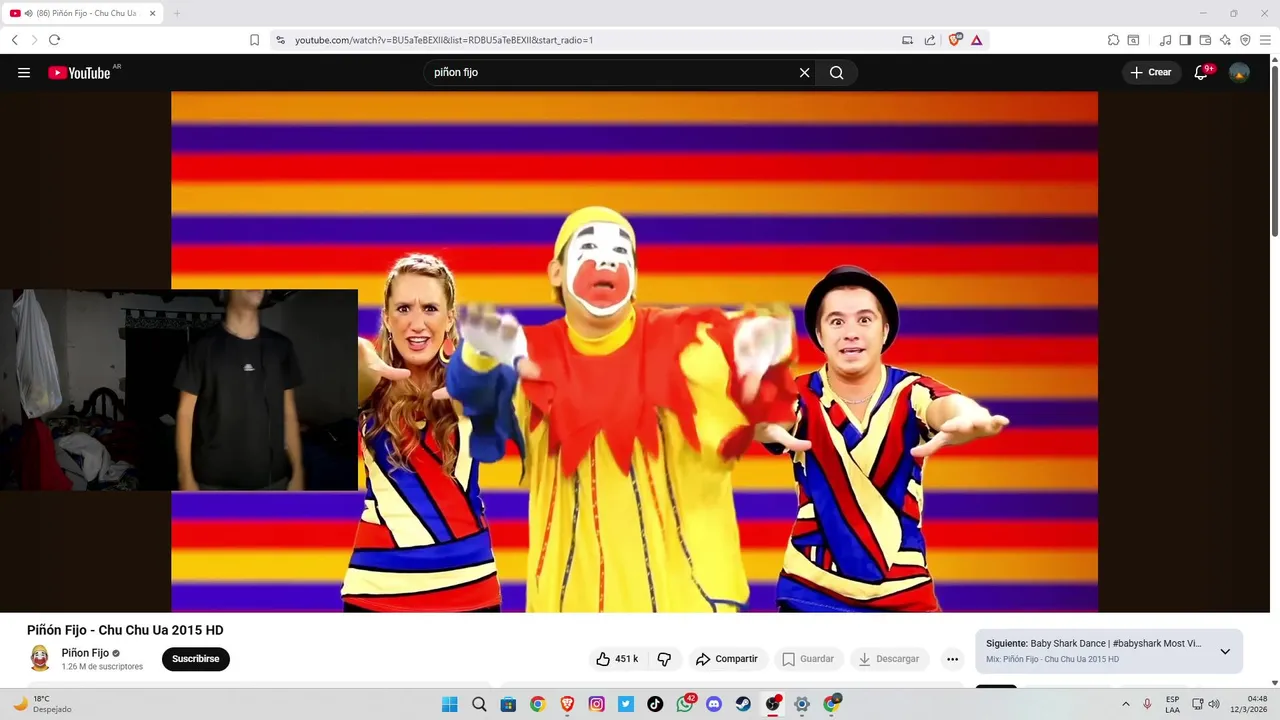Open the cast/install app icon in address bar
This screenshot has width=1280, height=720.
click(x=907, y=40)
